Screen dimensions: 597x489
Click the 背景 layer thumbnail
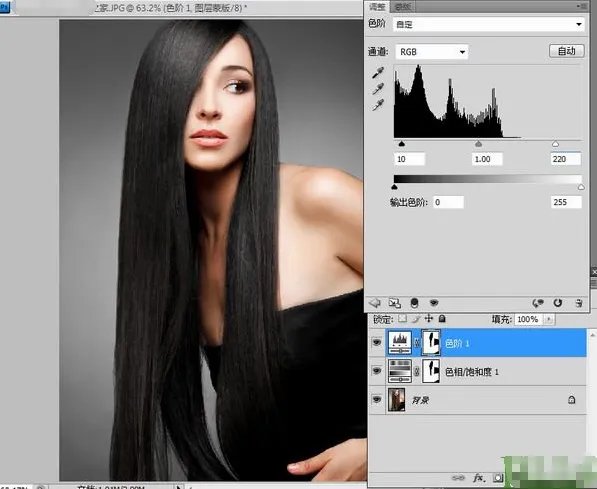[396, 400]
